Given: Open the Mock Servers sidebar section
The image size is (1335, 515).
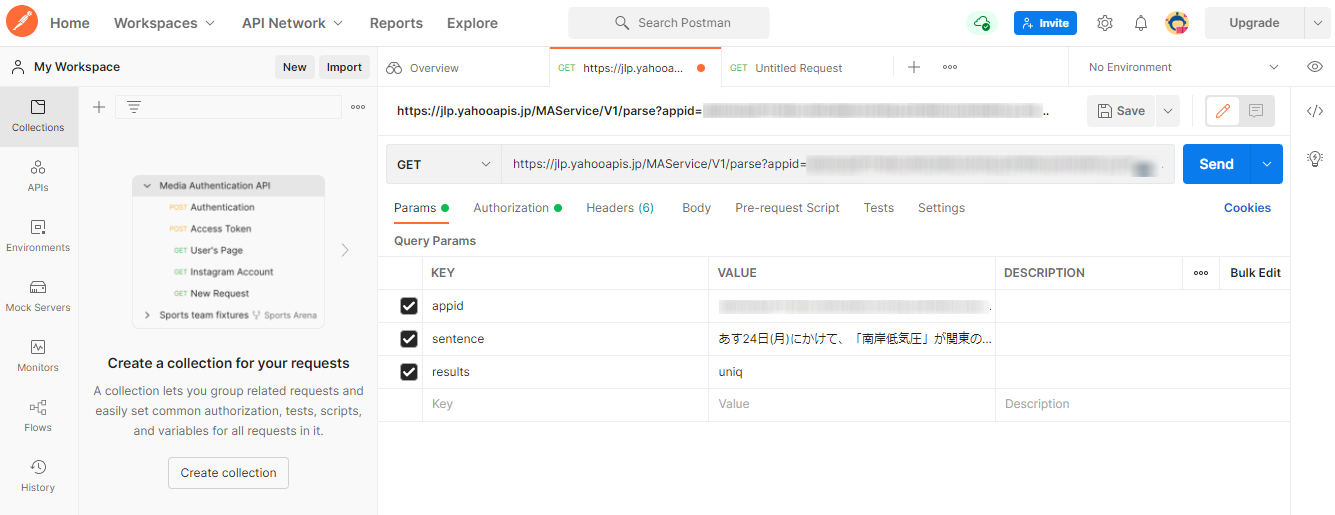Looking at the screenshot, I should click(38, 296).
